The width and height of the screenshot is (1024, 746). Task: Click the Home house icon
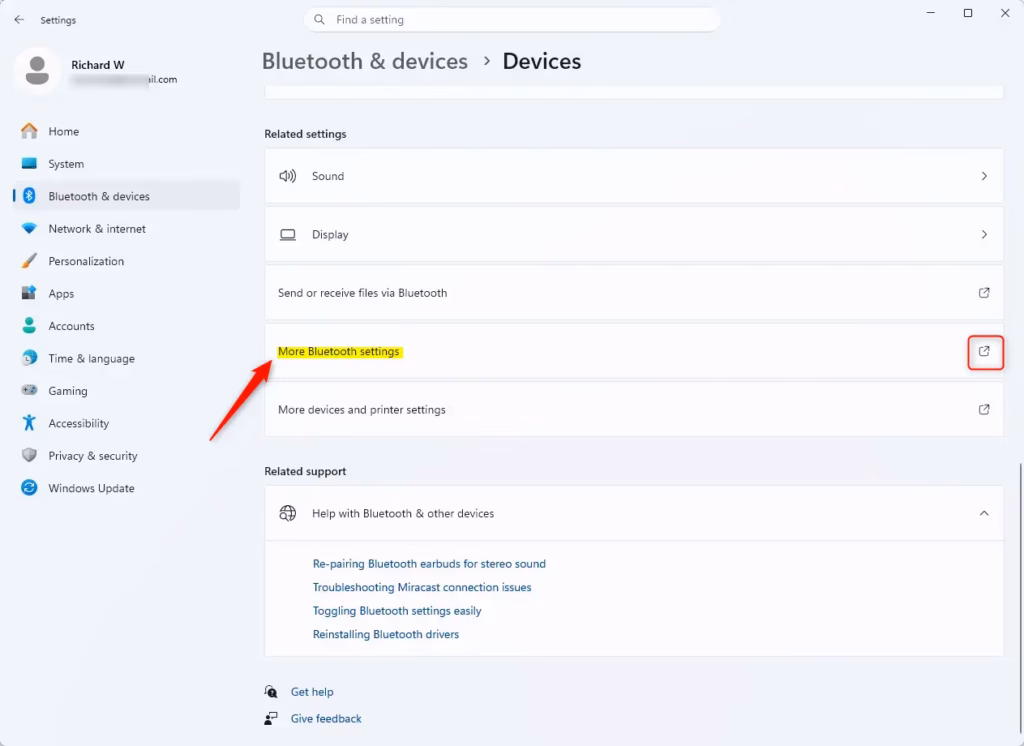29,131
